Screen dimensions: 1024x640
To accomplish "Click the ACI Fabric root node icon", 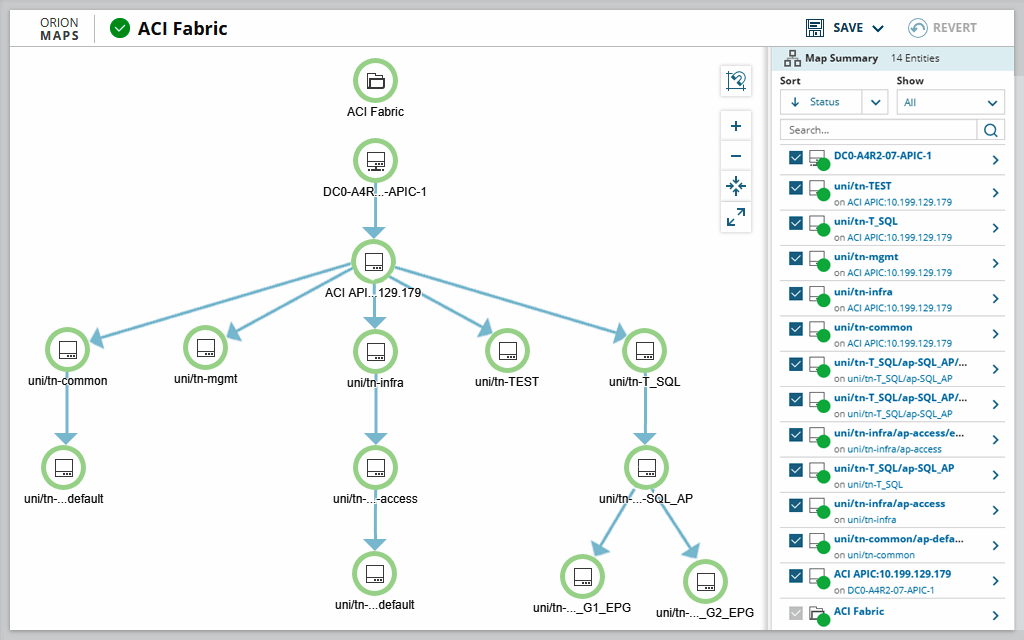I will [x=375, y=80].
